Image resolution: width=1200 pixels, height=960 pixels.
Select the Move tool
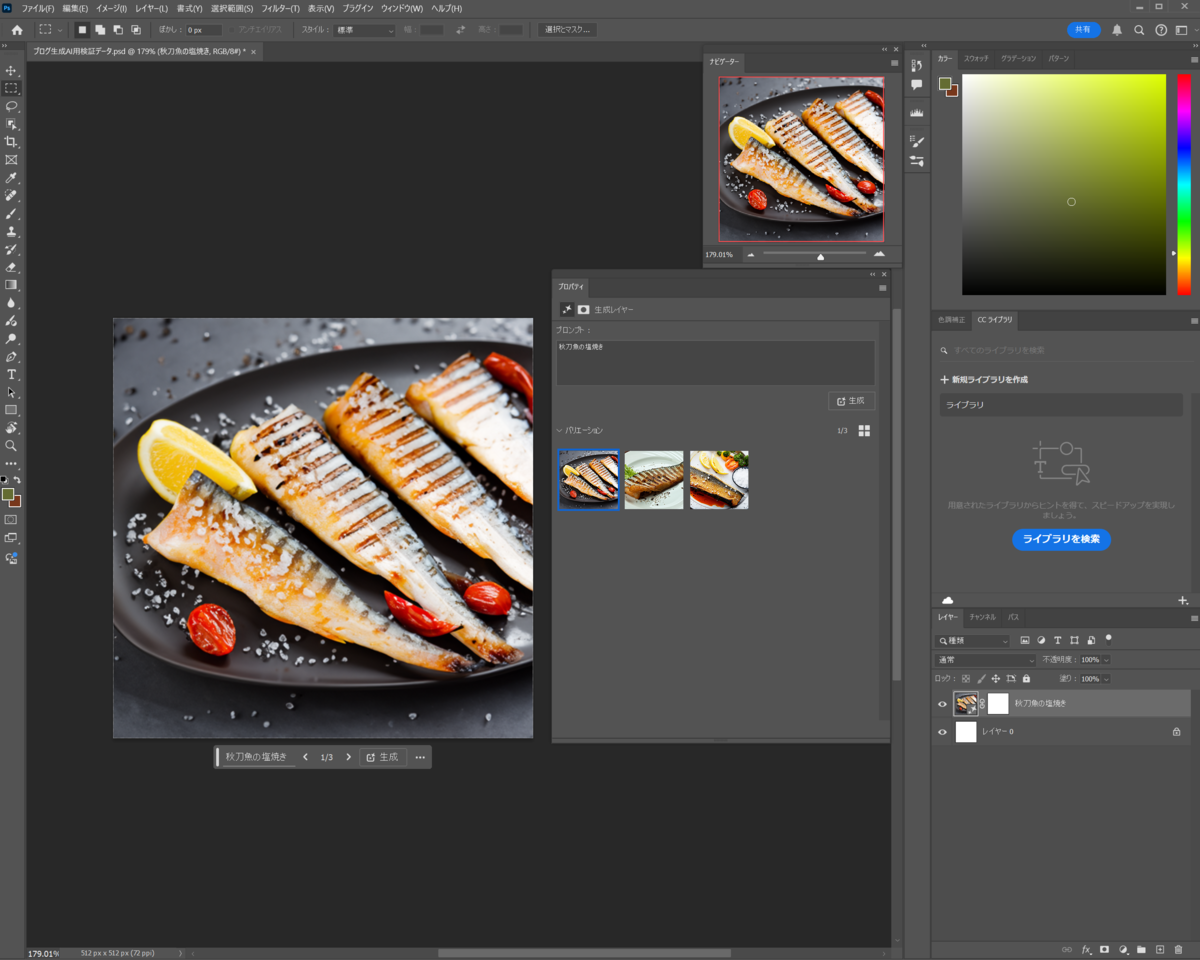[11, 71]
